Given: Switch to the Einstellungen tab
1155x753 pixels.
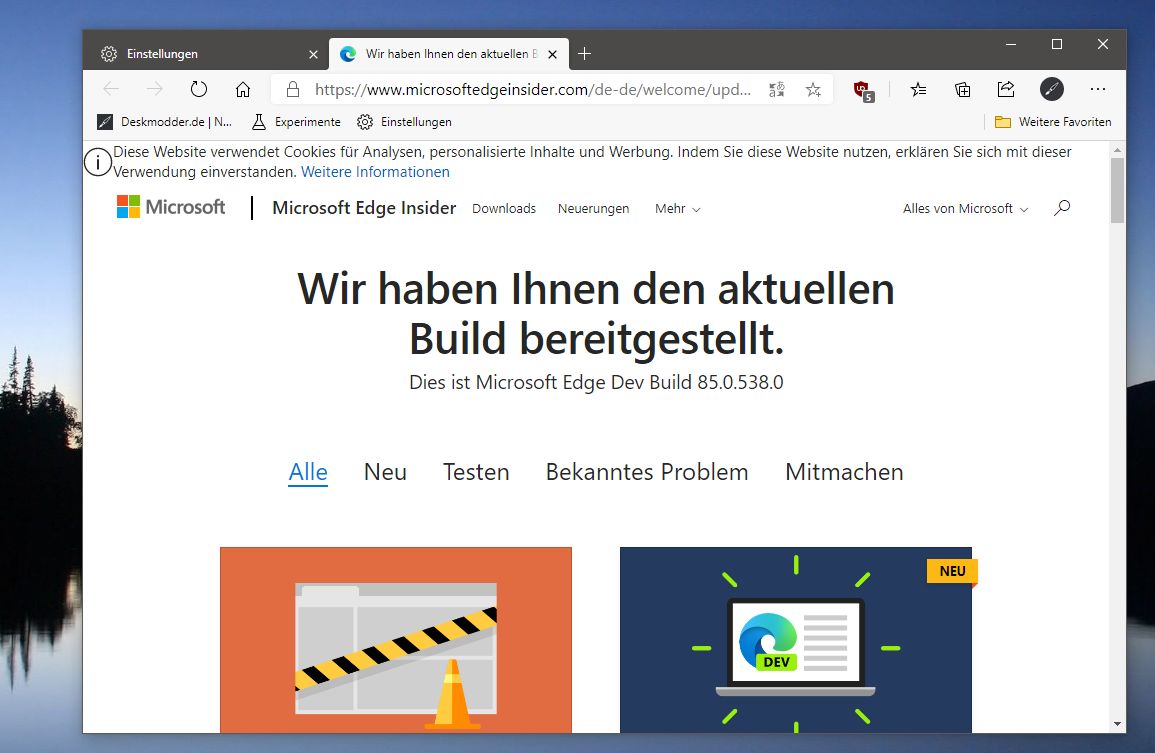Looking at the screenshot, I should tap(206, 54).
